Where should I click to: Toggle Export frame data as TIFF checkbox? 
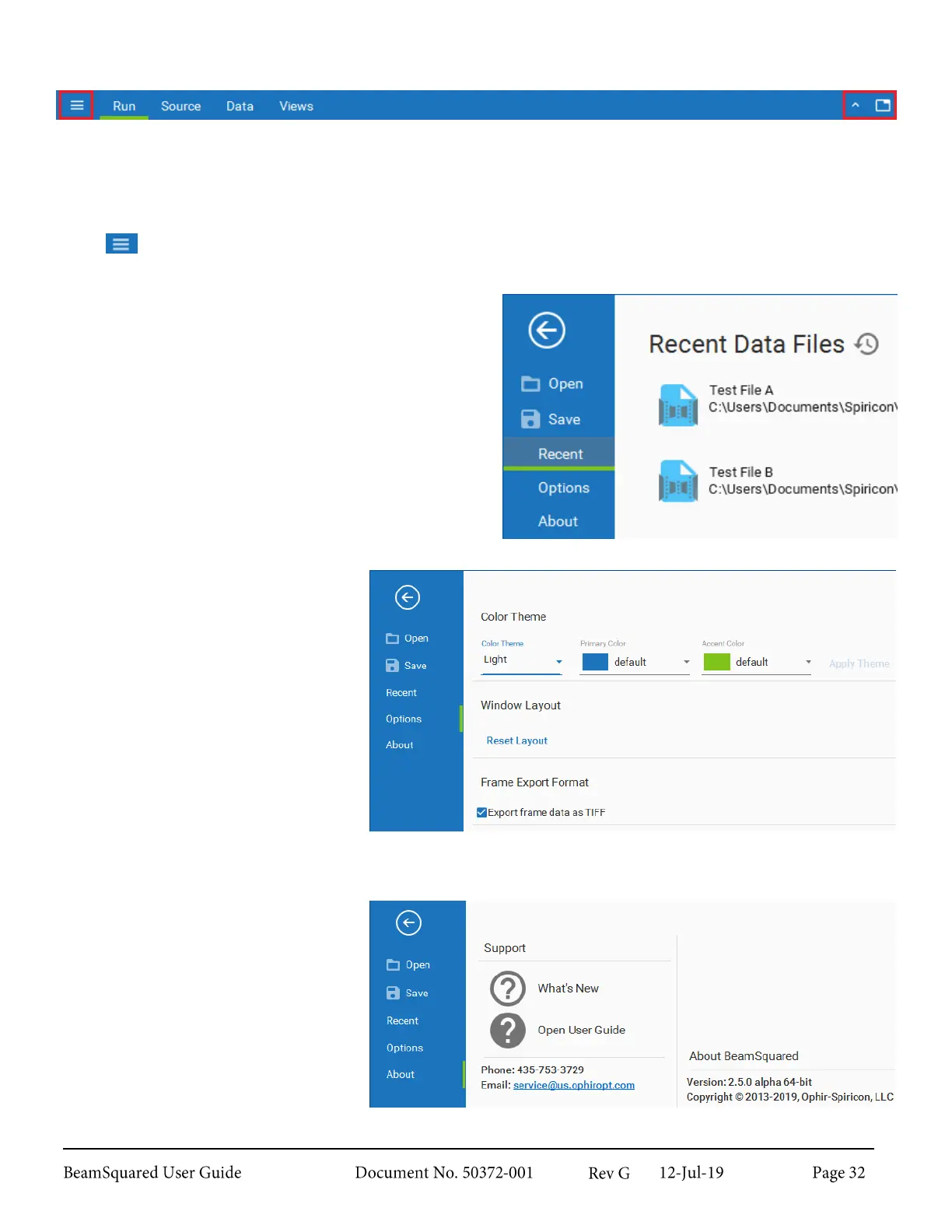coord(481,812)
